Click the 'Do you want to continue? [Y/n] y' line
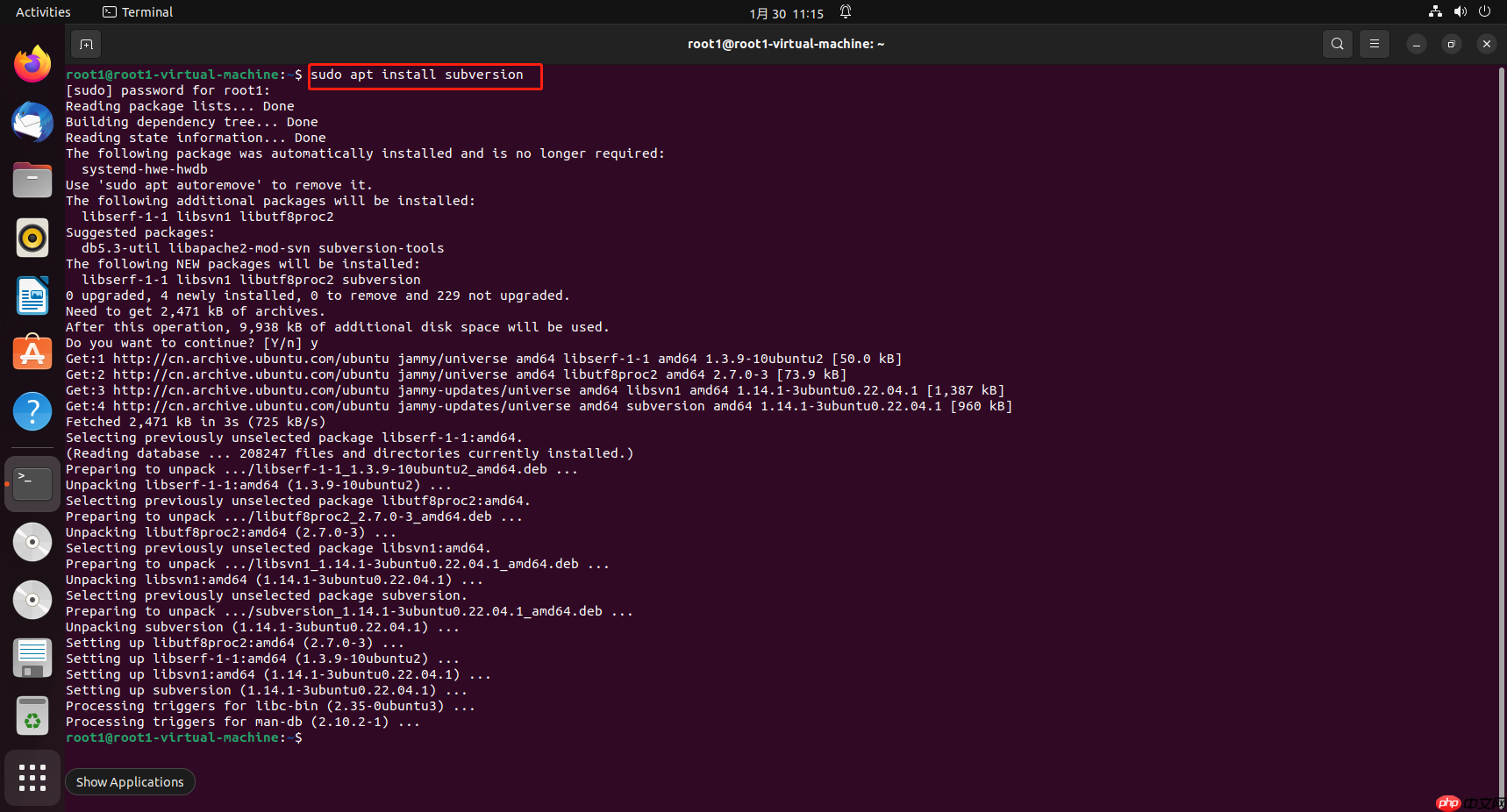Viewport: 1507px width, 812px height. [192, 344]
